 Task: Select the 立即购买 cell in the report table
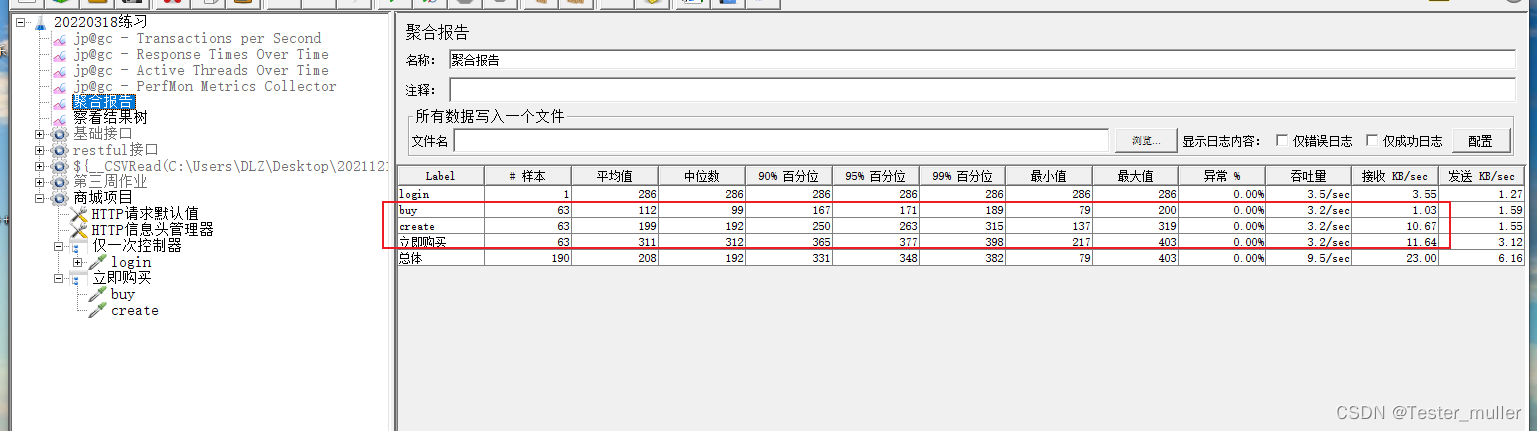441,242
